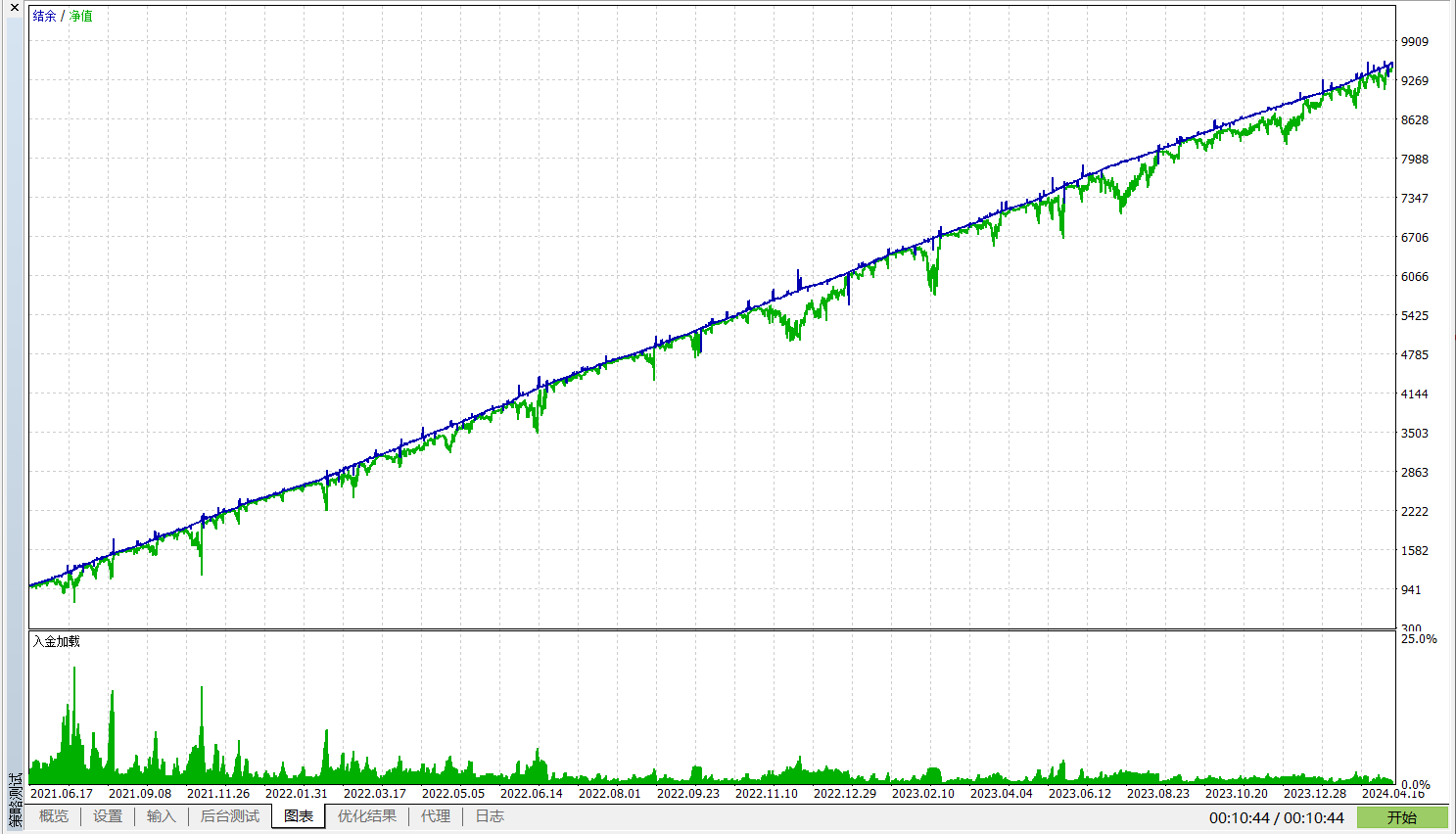
Task: Click the 9269 axis value
Action: tap(1415, 81)
